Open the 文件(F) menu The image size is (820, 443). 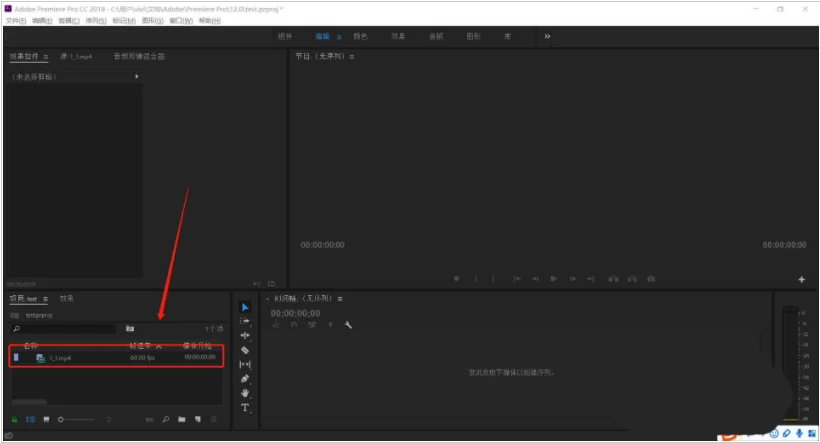16,20
